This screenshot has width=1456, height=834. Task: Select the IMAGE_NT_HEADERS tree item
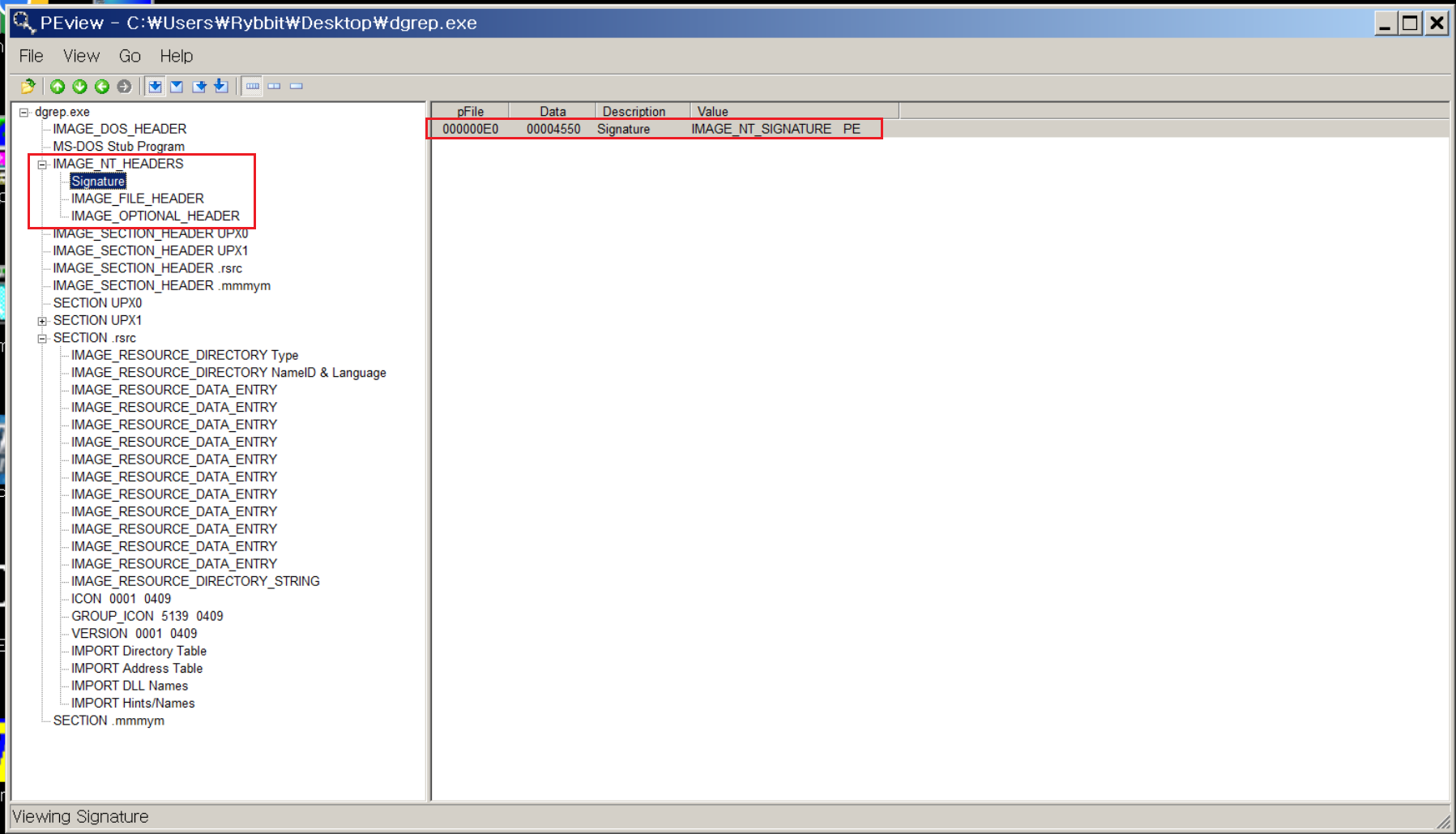[118, 164]
